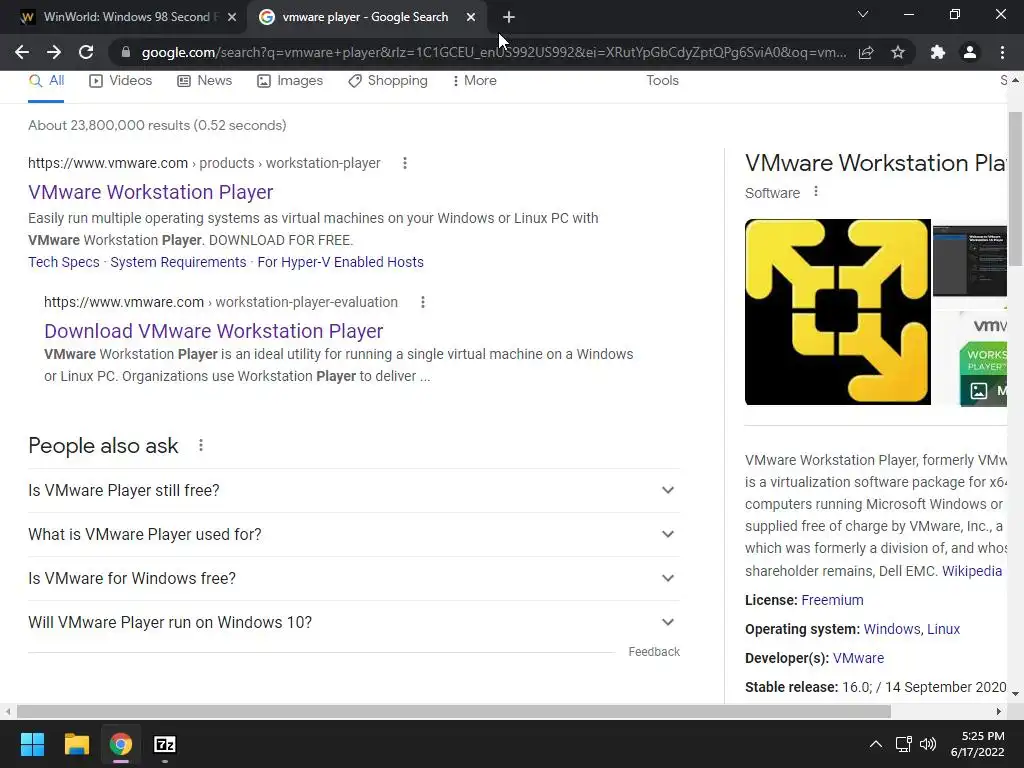Image resolution: width=1024 pixels, height=768 pixels.
Task: Click the address bar URL field
Action: click(493, 52)
